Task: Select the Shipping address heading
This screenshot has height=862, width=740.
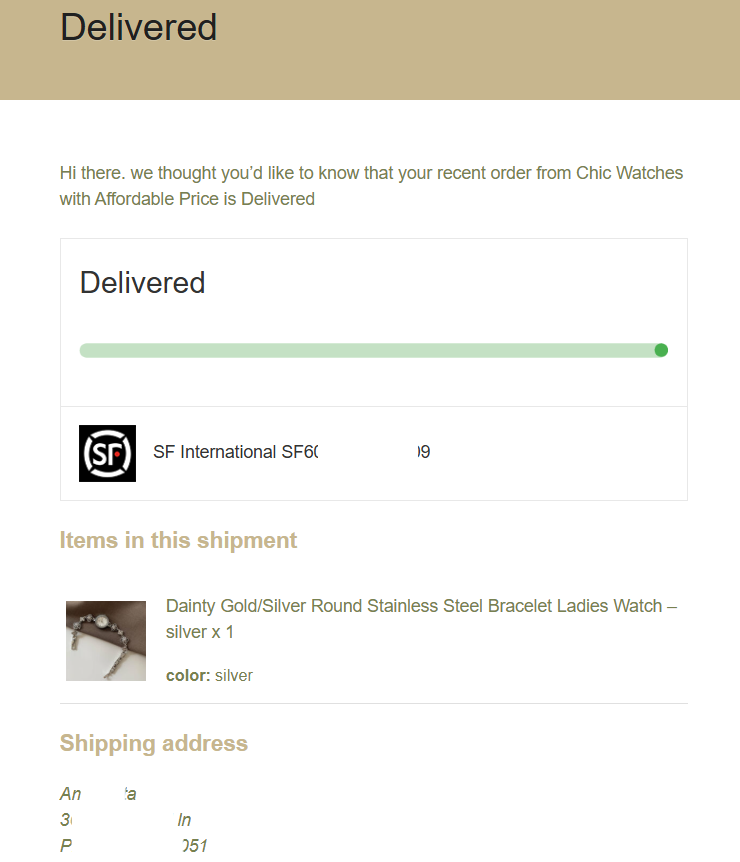Action: point(154,743)
